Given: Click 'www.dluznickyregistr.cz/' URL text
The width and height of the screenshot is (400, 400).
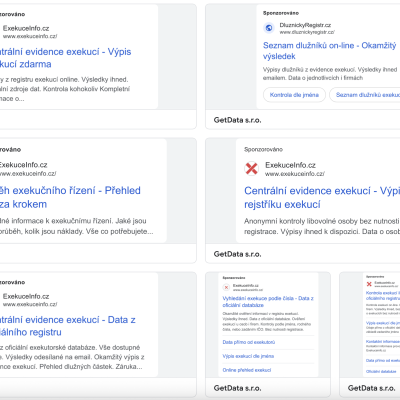Looking at the screenshot, I should point(307,32).
